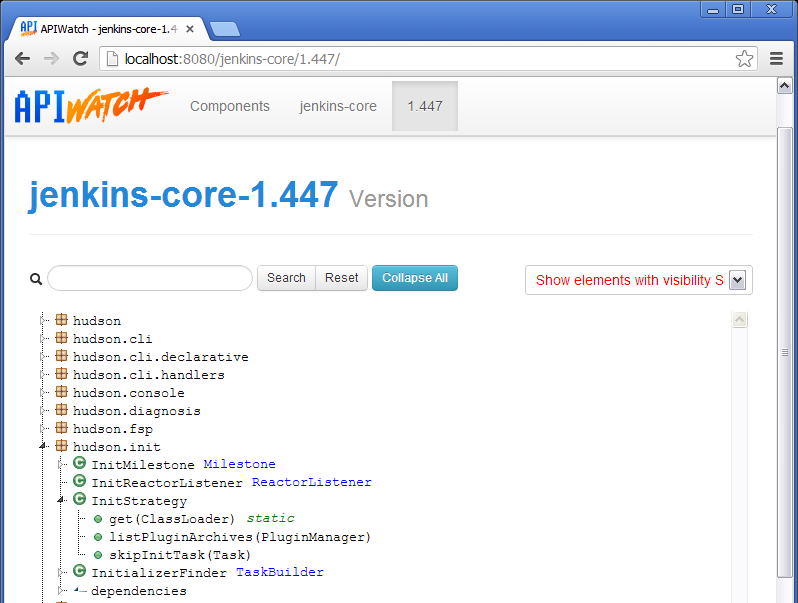Follow the ReactorListener supertype link
The image size is (798, 603).
pos(311,482)
